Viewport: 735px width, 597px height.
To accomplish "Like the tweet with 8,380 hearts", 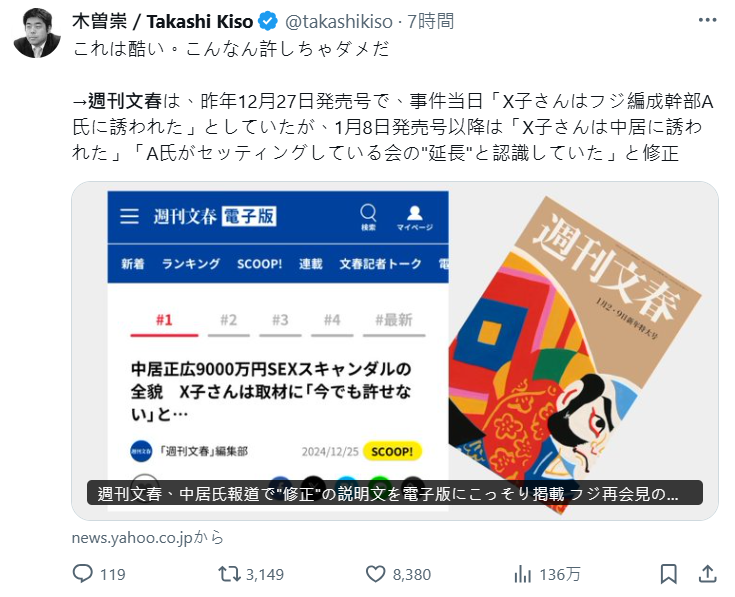I will point(375,574).
